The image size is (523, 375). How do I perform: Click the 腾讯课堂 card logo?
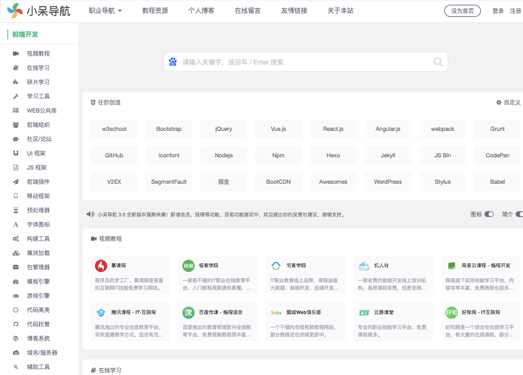(x=101, y=313)
